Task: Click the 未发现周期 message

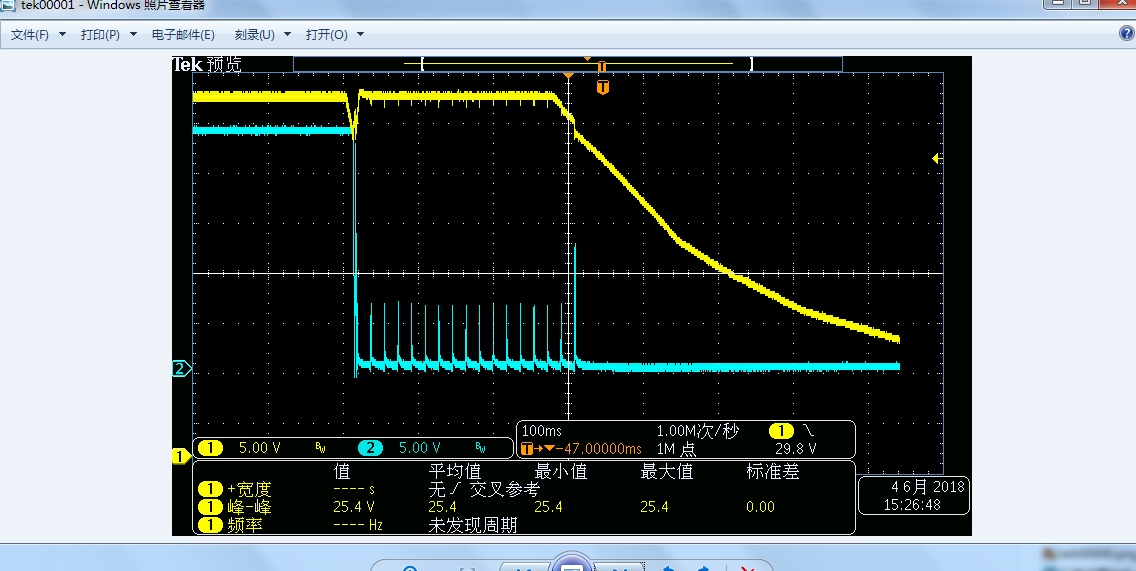Action: point(472,525)
